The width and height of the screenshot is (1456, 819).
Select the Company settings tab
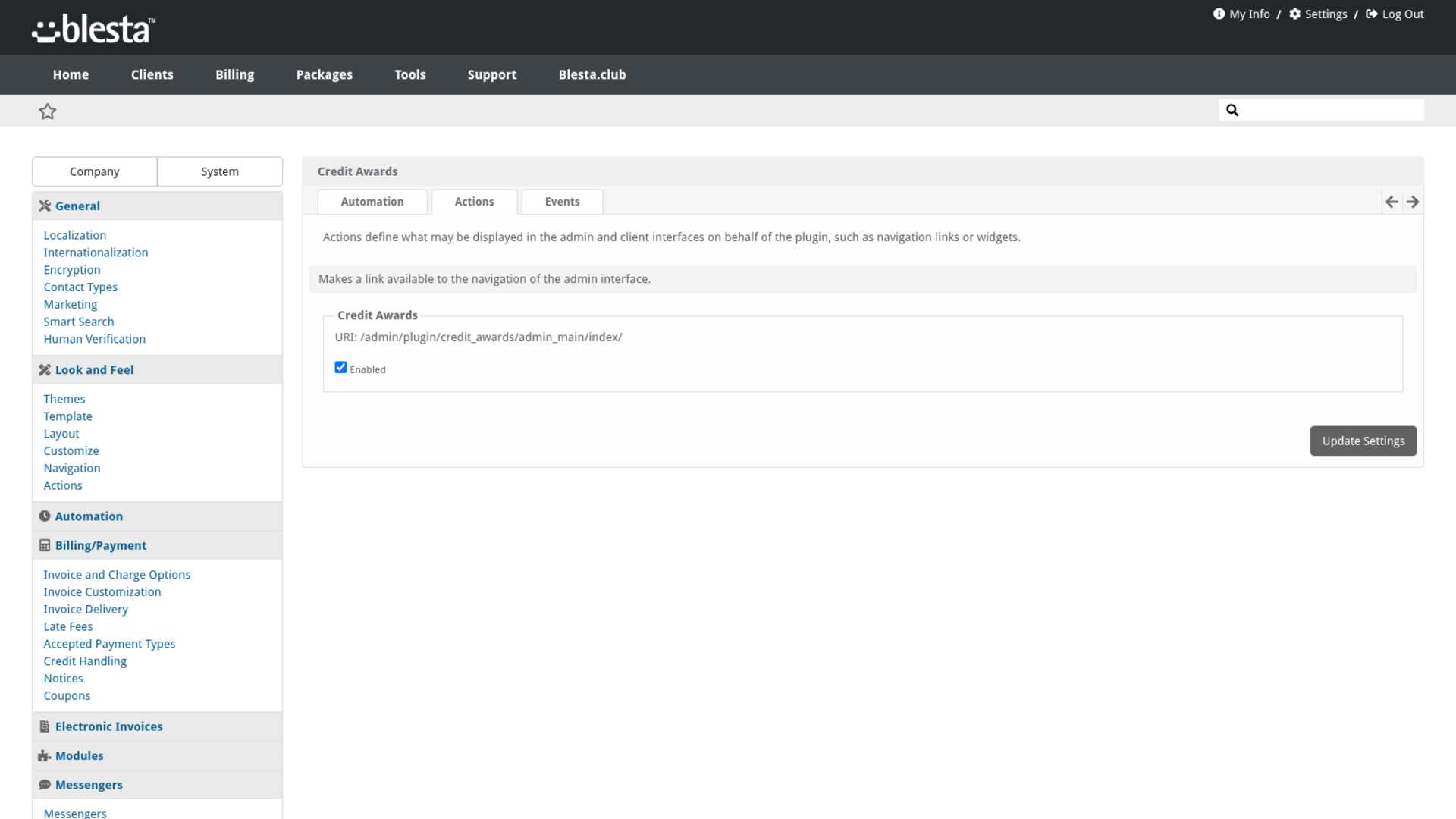click(95, 171)
